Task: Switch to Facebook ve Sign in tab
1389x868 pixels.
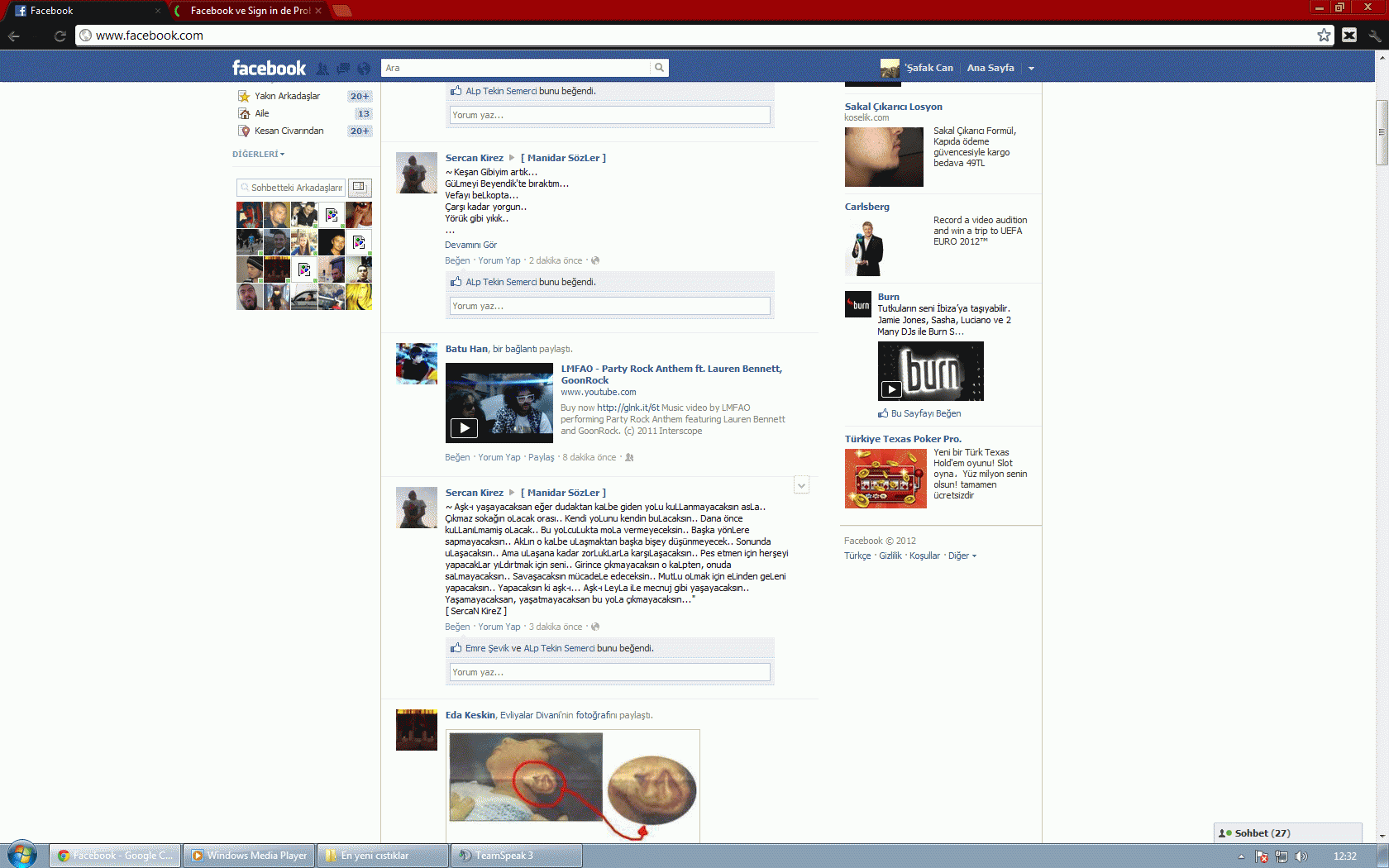Action: 250,11
